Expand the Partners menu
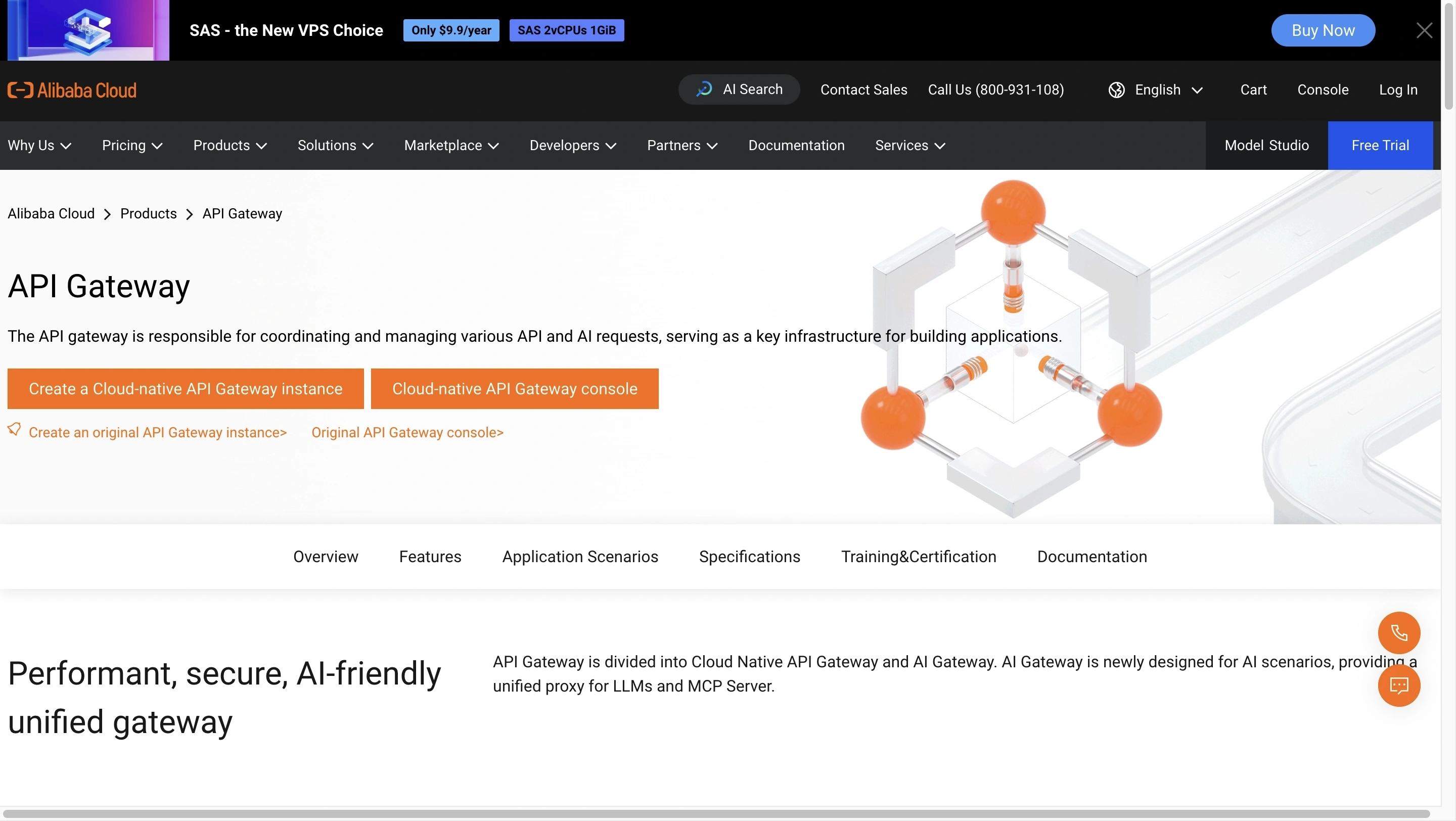This screenshot has height=821, width=1456. tap(682, 145)
